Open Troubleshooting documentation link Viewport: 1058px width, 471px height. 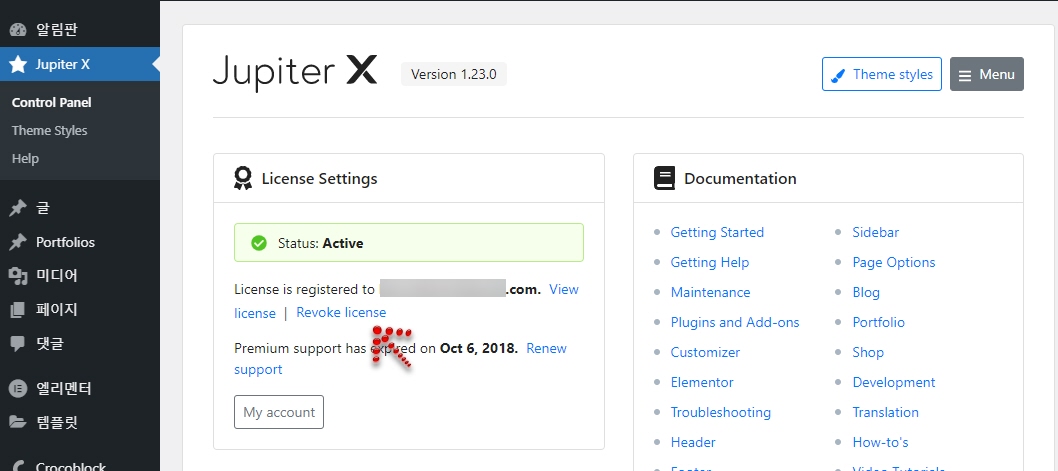click(721, 412)
